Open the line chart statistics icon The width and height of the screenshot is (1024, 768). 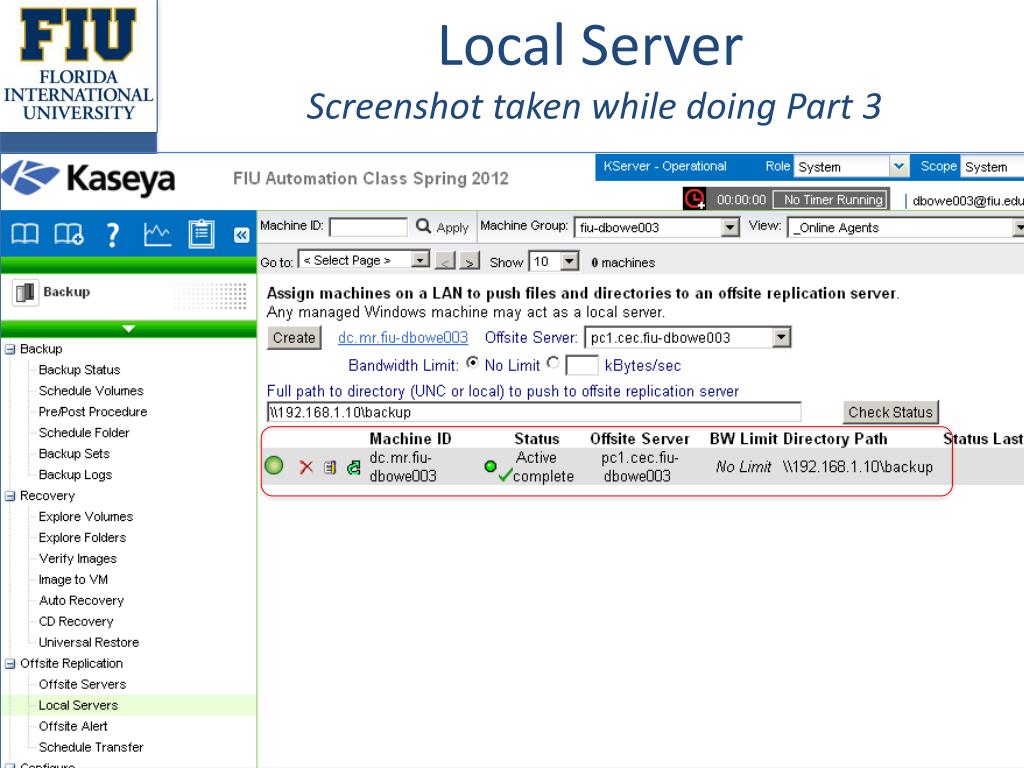click(157, 234)
